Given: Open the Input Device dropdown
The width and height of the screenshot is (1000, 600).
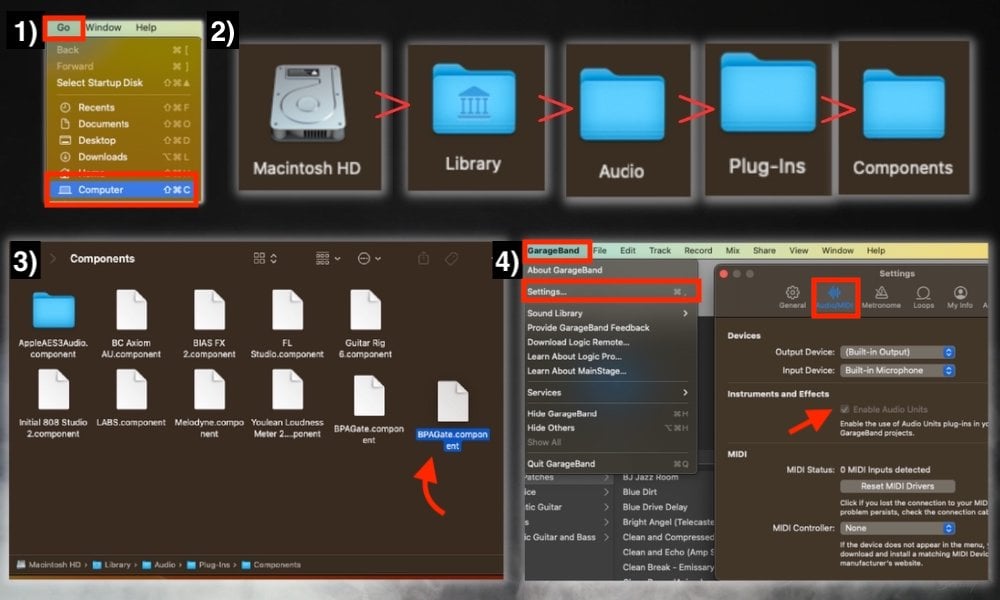Looking at the screenshot, I should (897, 370).
